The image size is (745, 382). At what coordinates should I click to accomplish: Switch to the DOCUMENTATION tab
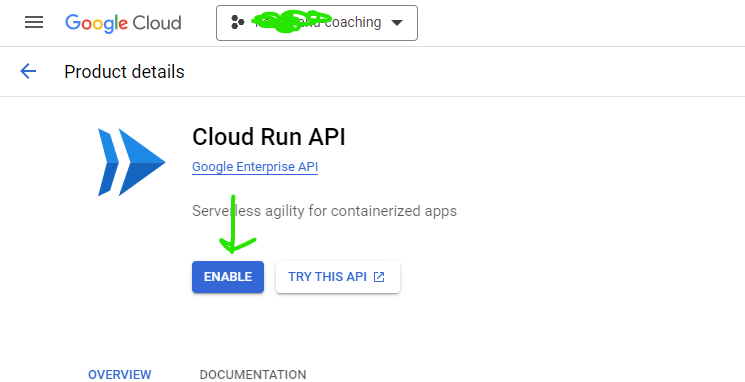(x=253, y=374)
